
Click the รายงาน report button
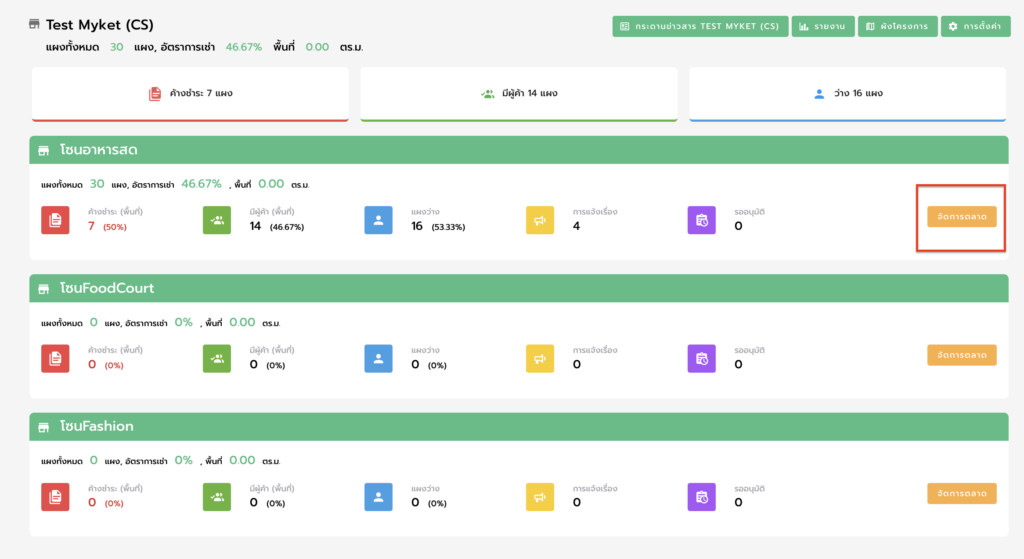coord(822,27)
